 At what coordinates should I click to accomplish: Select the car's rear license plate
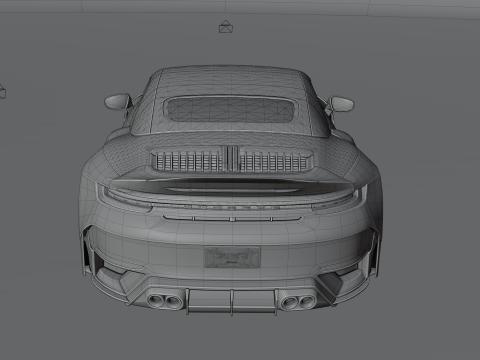pos(233,257)
